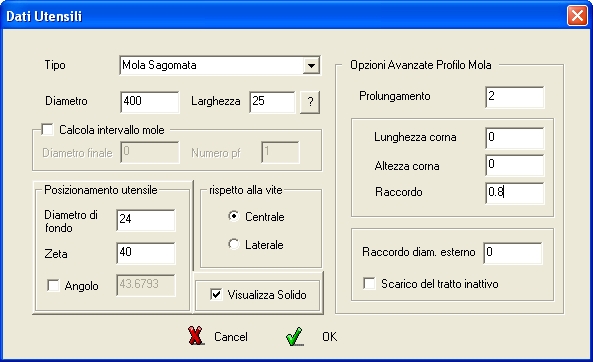This screenshot has height=362, width=593.
Task: Click the Raccordo input field
Action: tap(515, 193)
